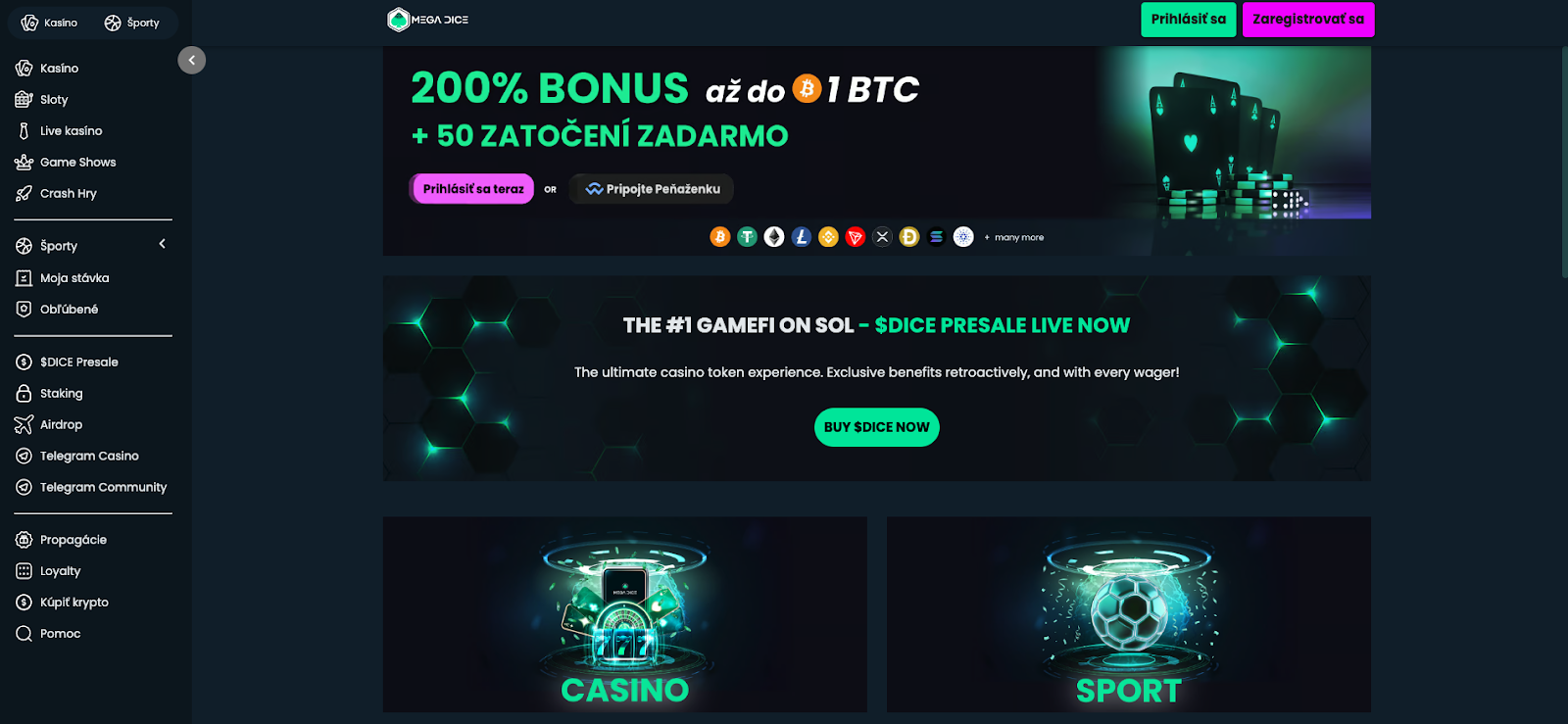The height and width of the screenshot is (724, 1568).
Task: Open Live kasíno section
Action: click(x=71, y=131)
